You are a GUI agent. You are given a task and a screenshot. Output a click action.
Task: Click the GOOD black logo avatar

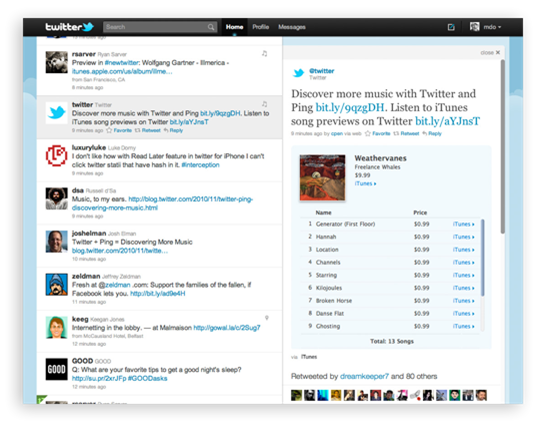(57, 369)
